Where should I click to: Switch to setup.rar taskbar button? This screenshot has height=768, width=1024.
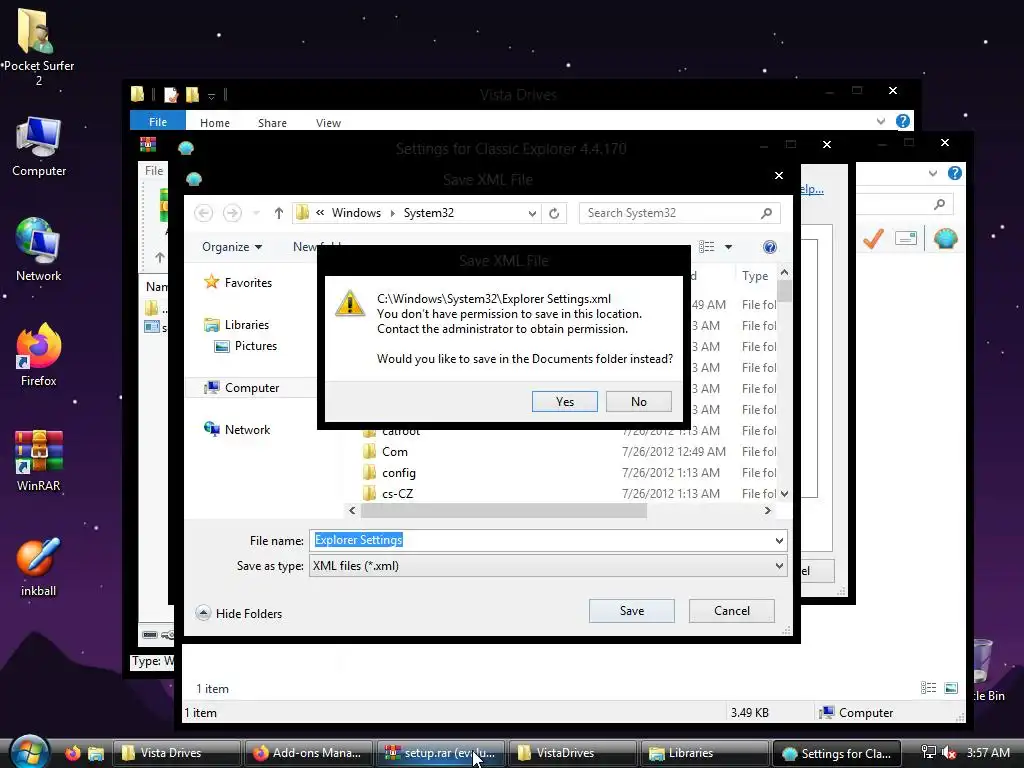click(440, 753)
